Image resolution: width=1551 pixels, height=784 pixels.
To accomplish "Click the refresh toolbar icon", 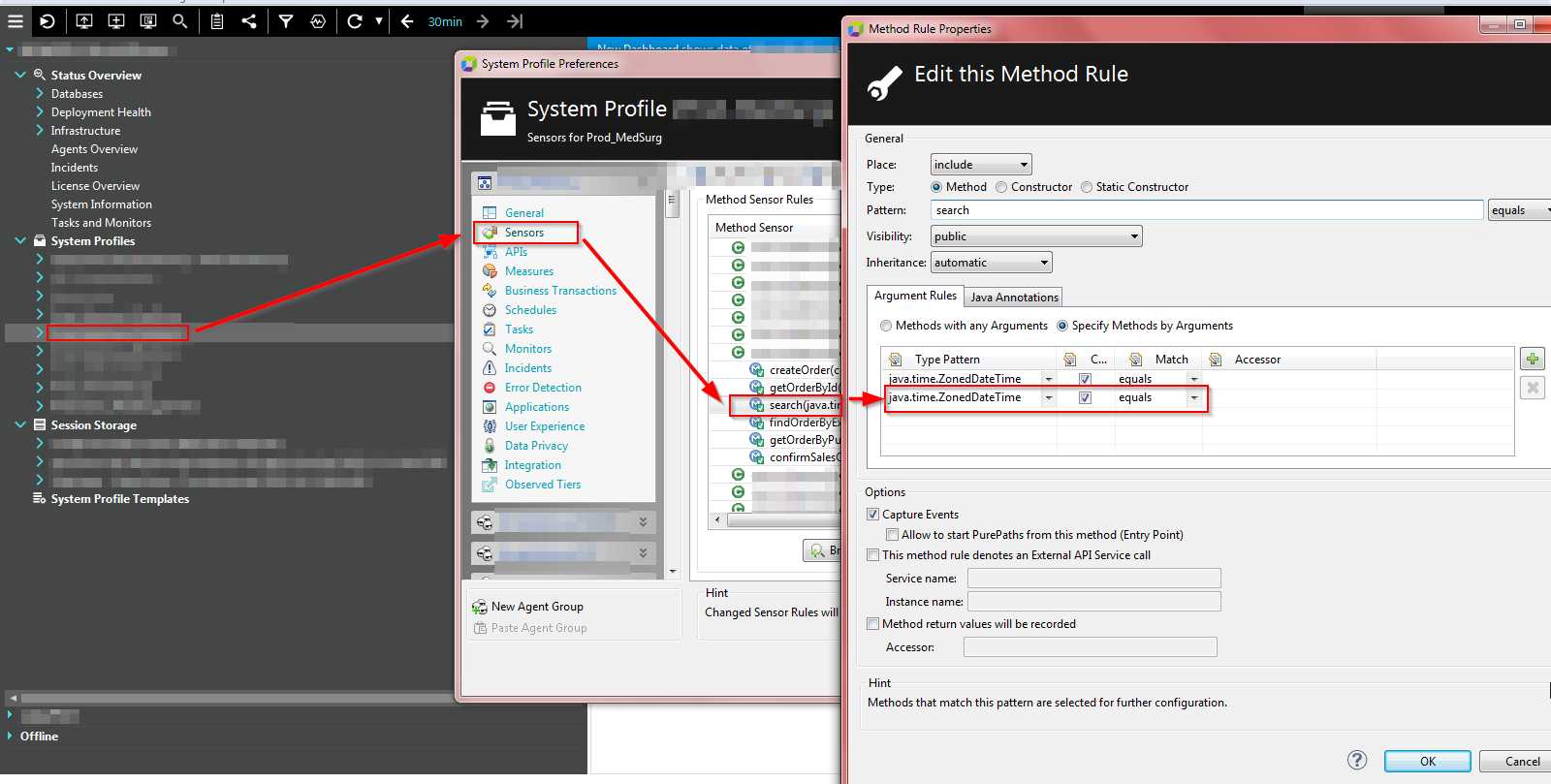I will pos(355,20).
